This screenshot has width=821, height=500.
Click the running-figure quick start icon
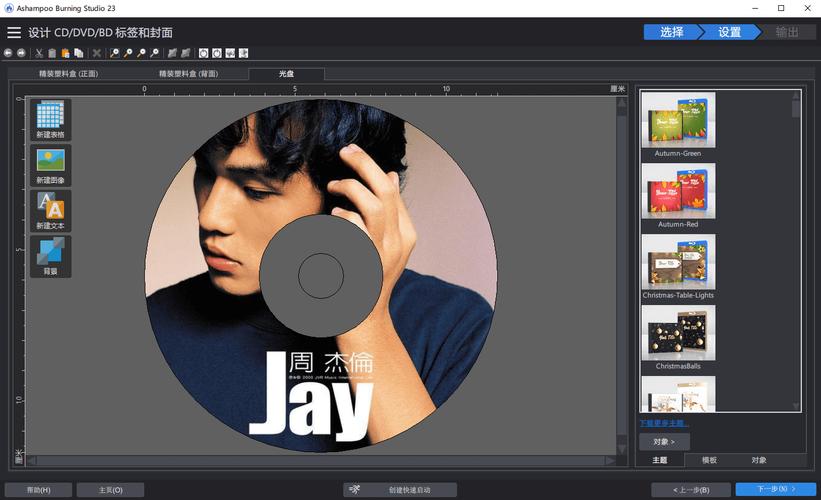click(354, 490)
